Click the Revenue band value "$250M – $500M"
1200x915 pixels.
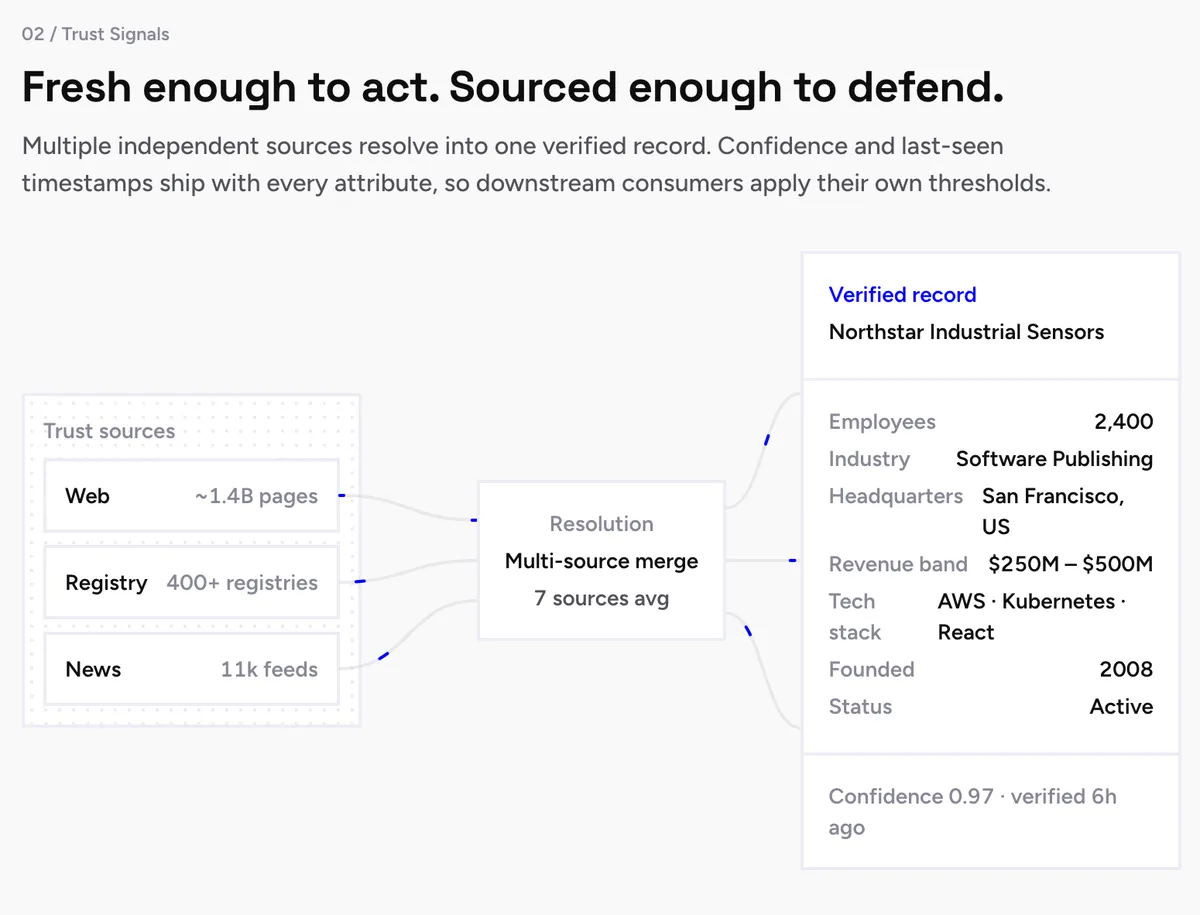pos(1070,564)
